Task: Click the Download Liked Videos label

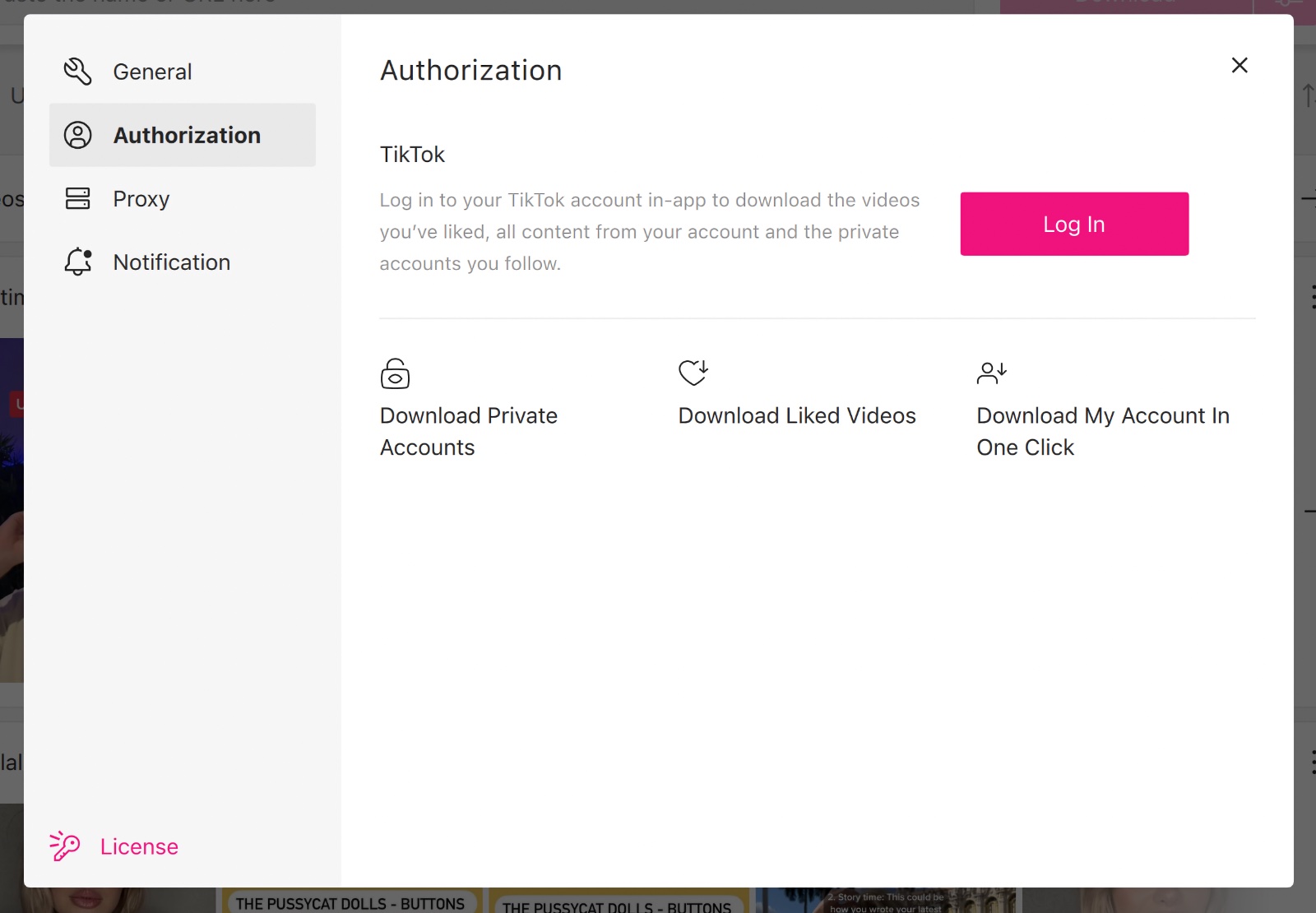Action: coord(796,415)
